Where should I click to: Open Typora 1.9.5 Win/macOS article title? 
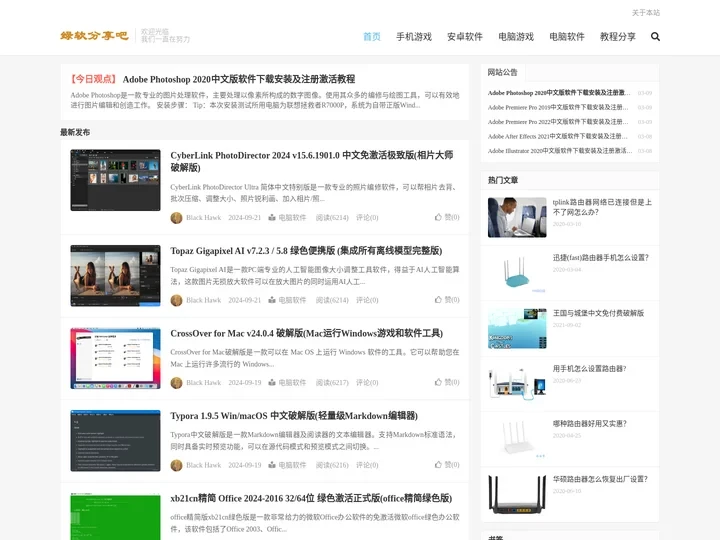pyautogui.click(x=294, y=416)
